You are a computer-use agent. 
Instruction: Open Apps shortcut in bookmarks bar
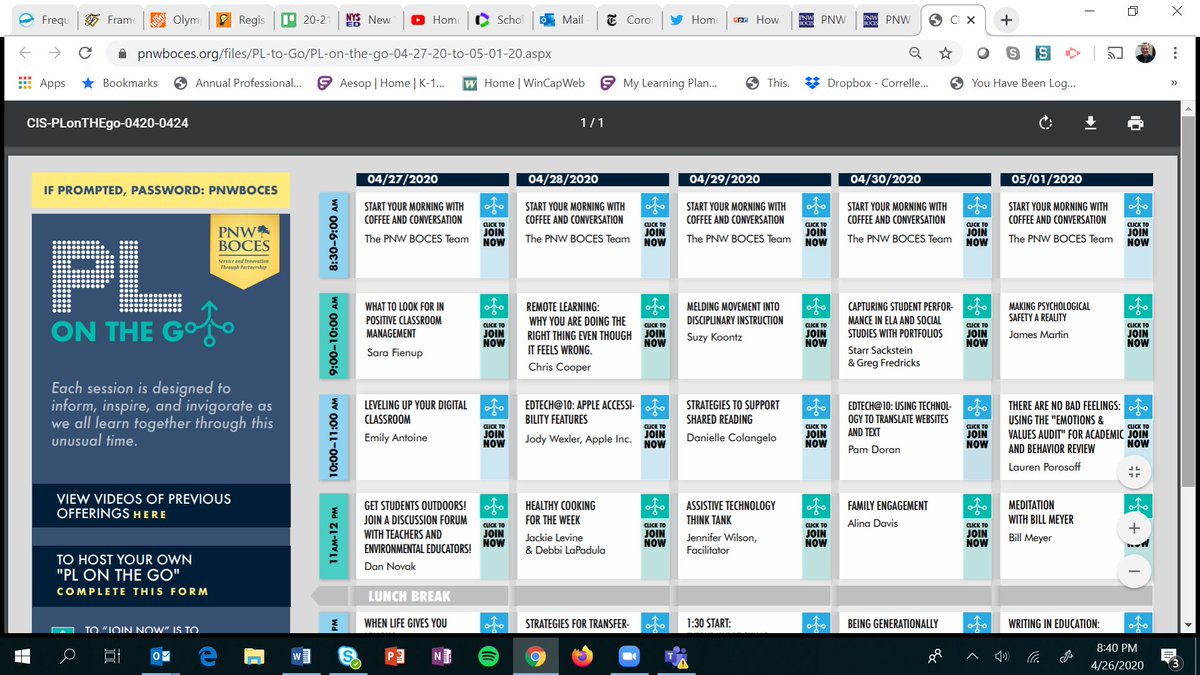(42, 83)
